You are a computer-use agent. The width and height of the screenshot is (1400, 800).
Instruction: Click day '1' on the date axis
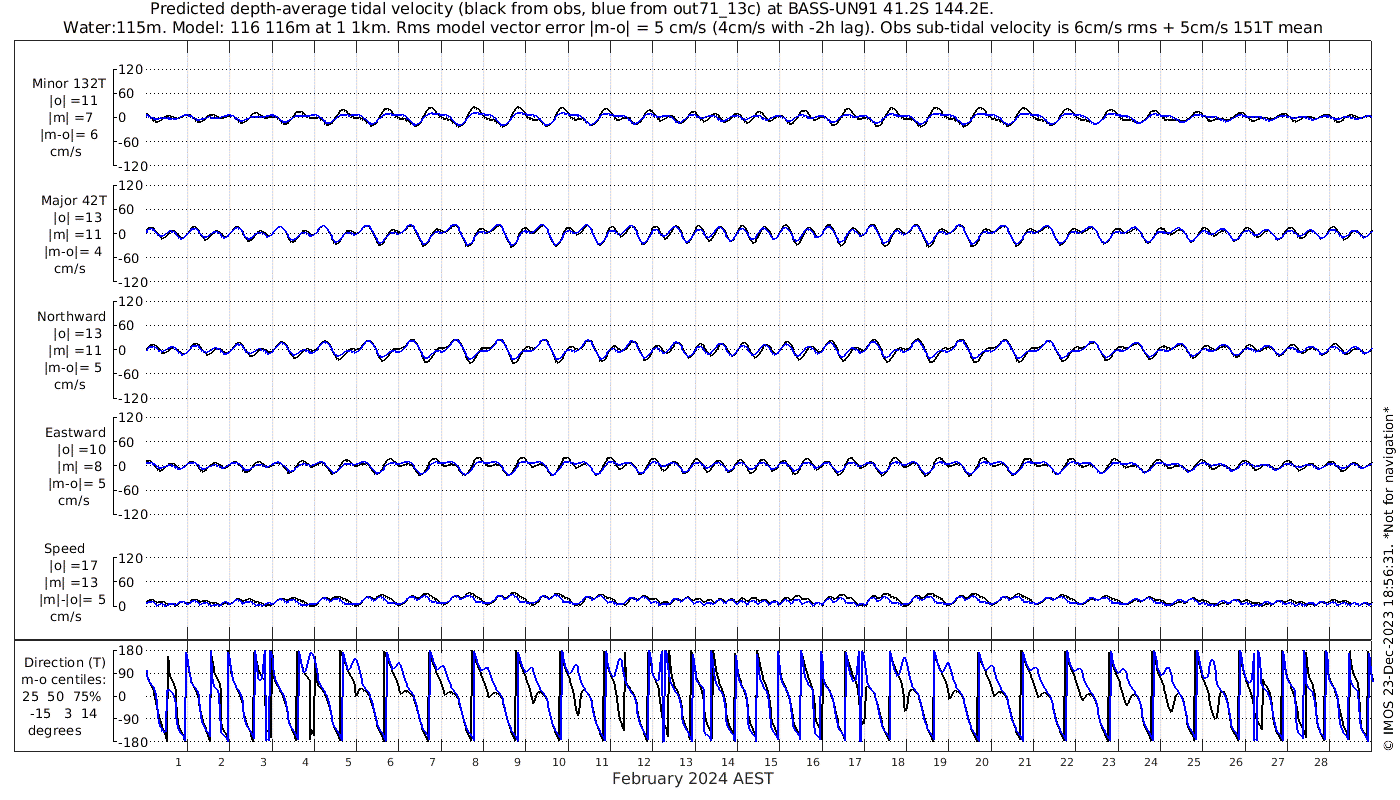coord(178,762)
